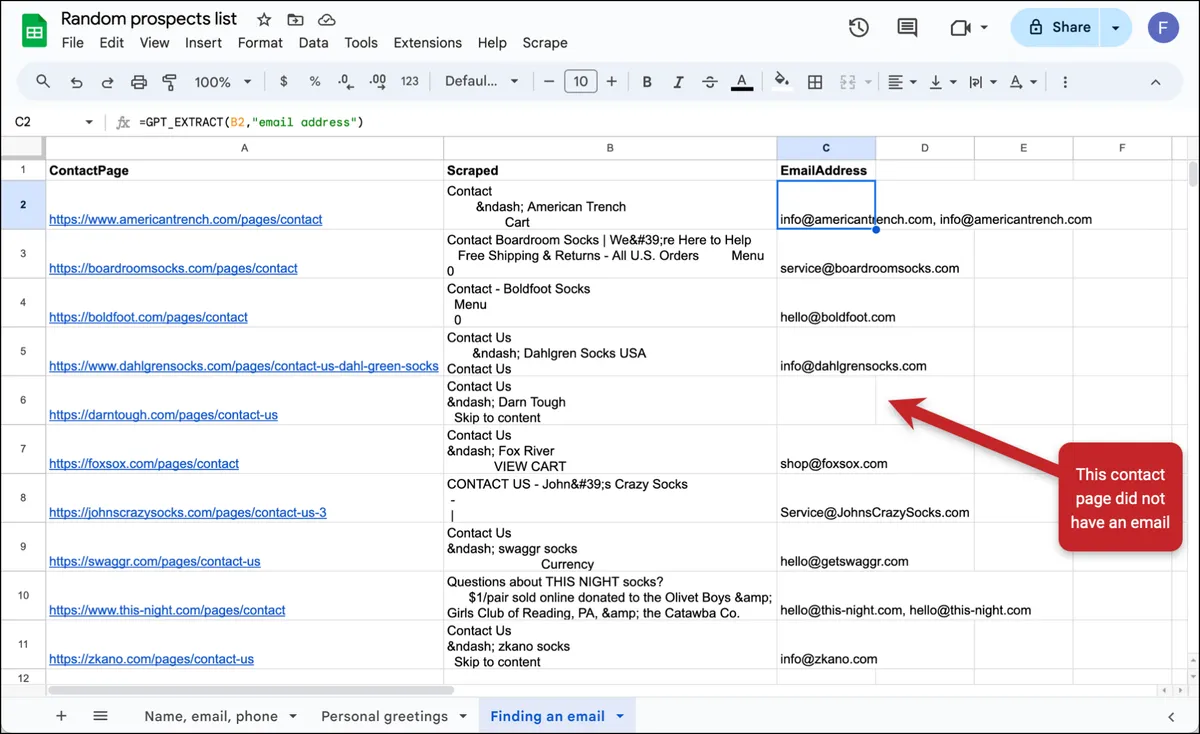Open the File menu

pyautogui.click(x=73, y=43)
